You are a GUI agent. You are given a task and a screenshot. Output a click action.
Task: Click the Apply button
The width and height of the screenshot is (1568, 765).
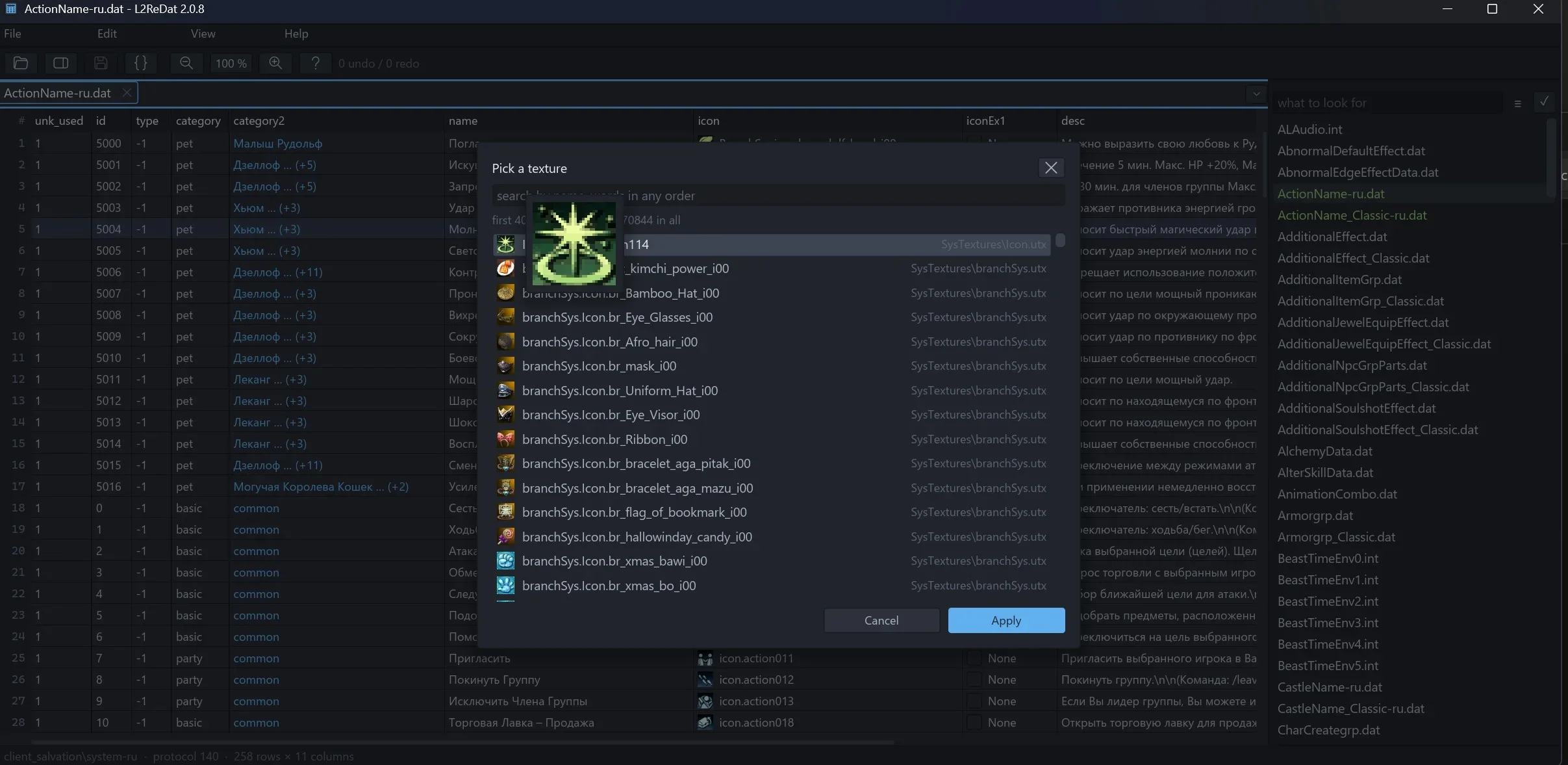[1006, 620]
